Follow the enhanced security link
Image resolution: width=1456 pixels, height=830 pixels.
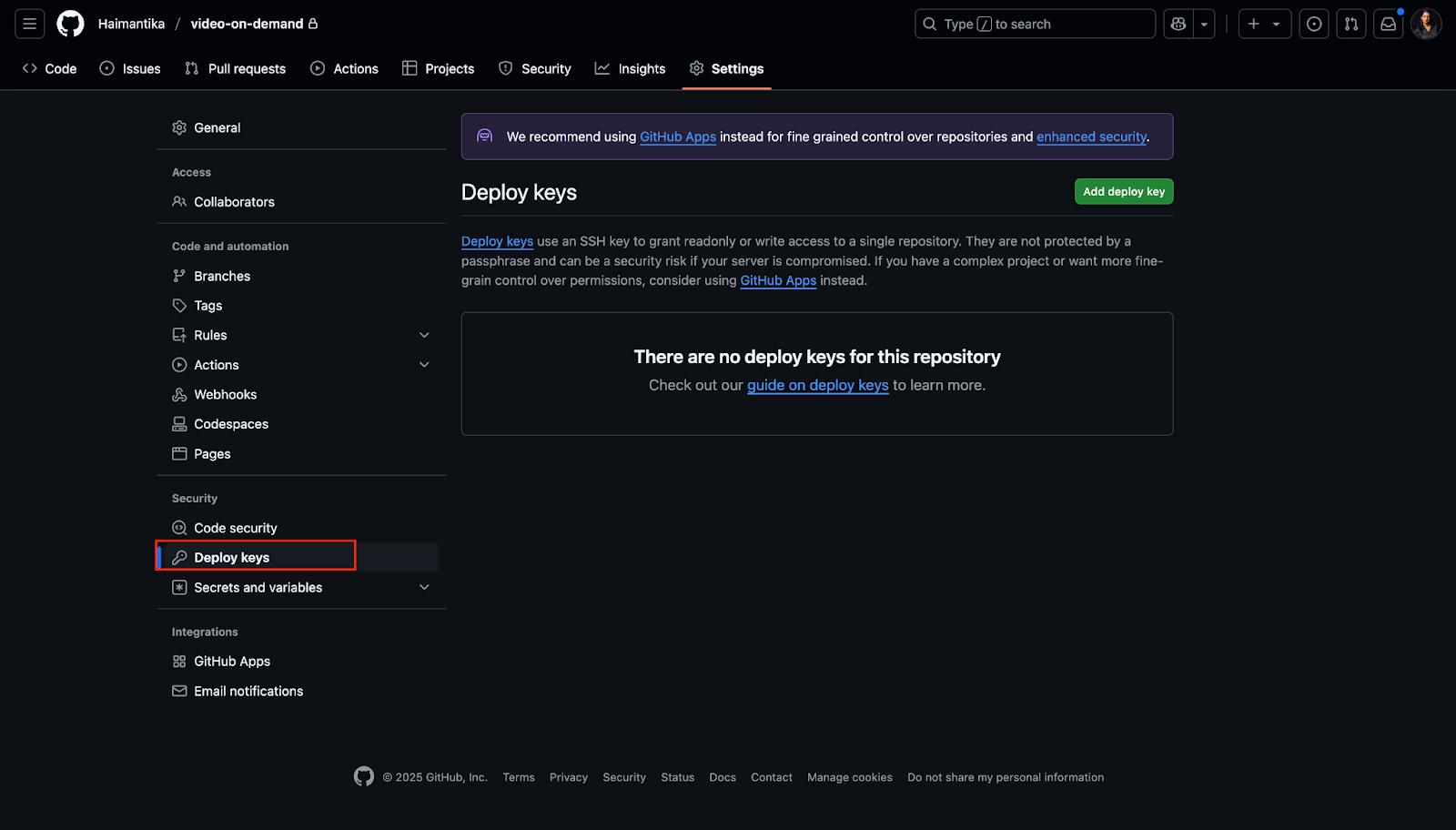click(x=1091, y=137)
